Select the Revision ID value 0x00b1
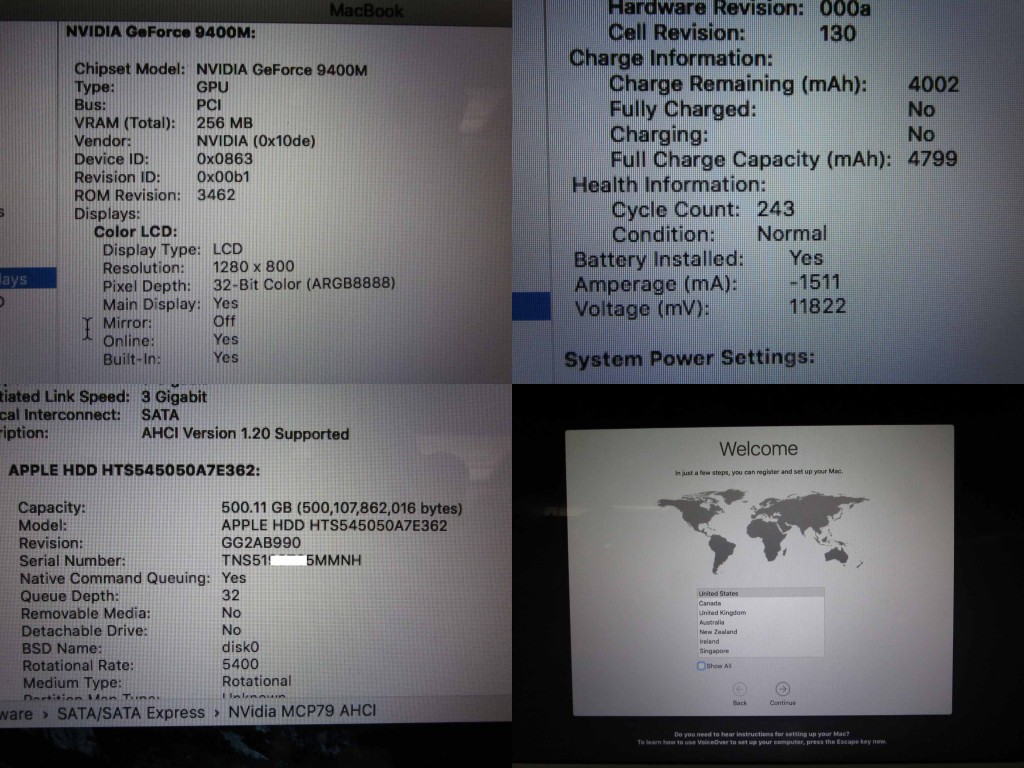This screenshot has height=768, width=1024. pos(223,177)
